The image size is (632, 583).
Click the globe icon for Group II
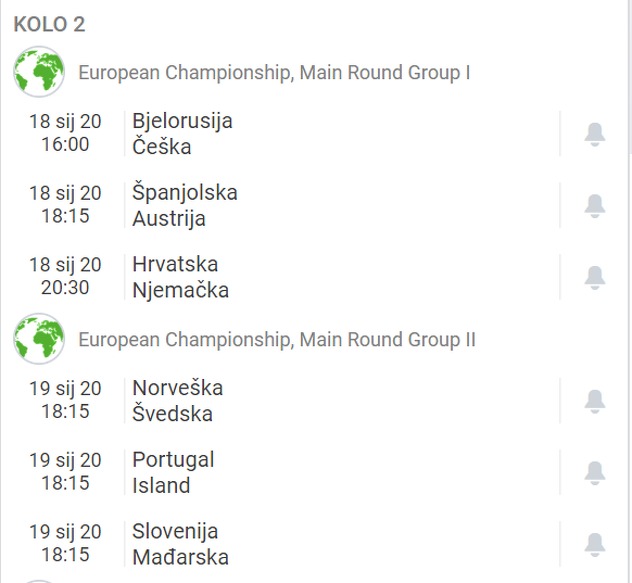coord(39,339)
